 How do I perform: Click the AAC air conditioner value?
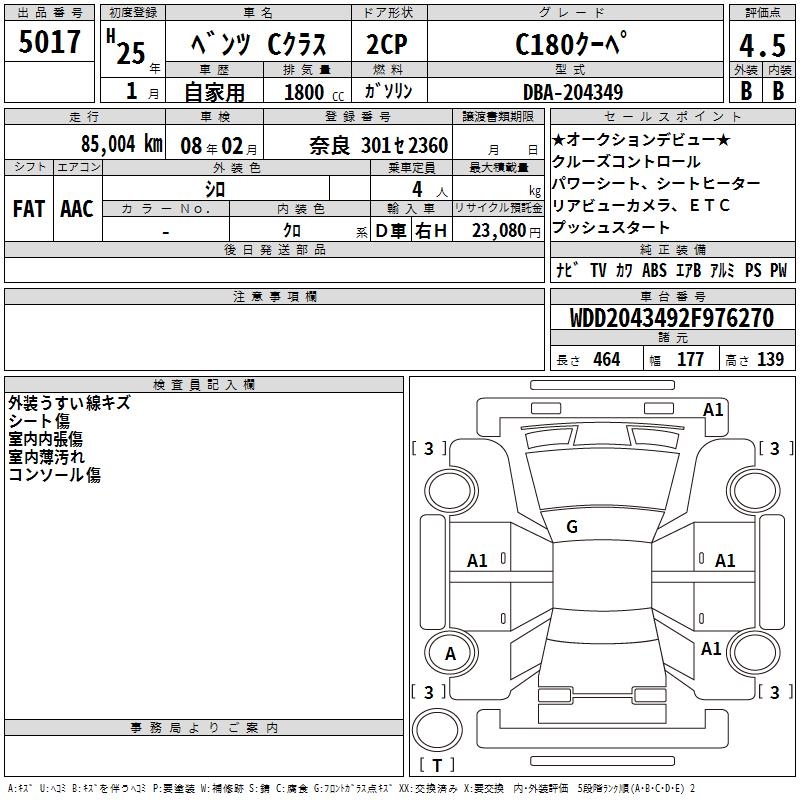pyautogui.click(x=77, y=209)
